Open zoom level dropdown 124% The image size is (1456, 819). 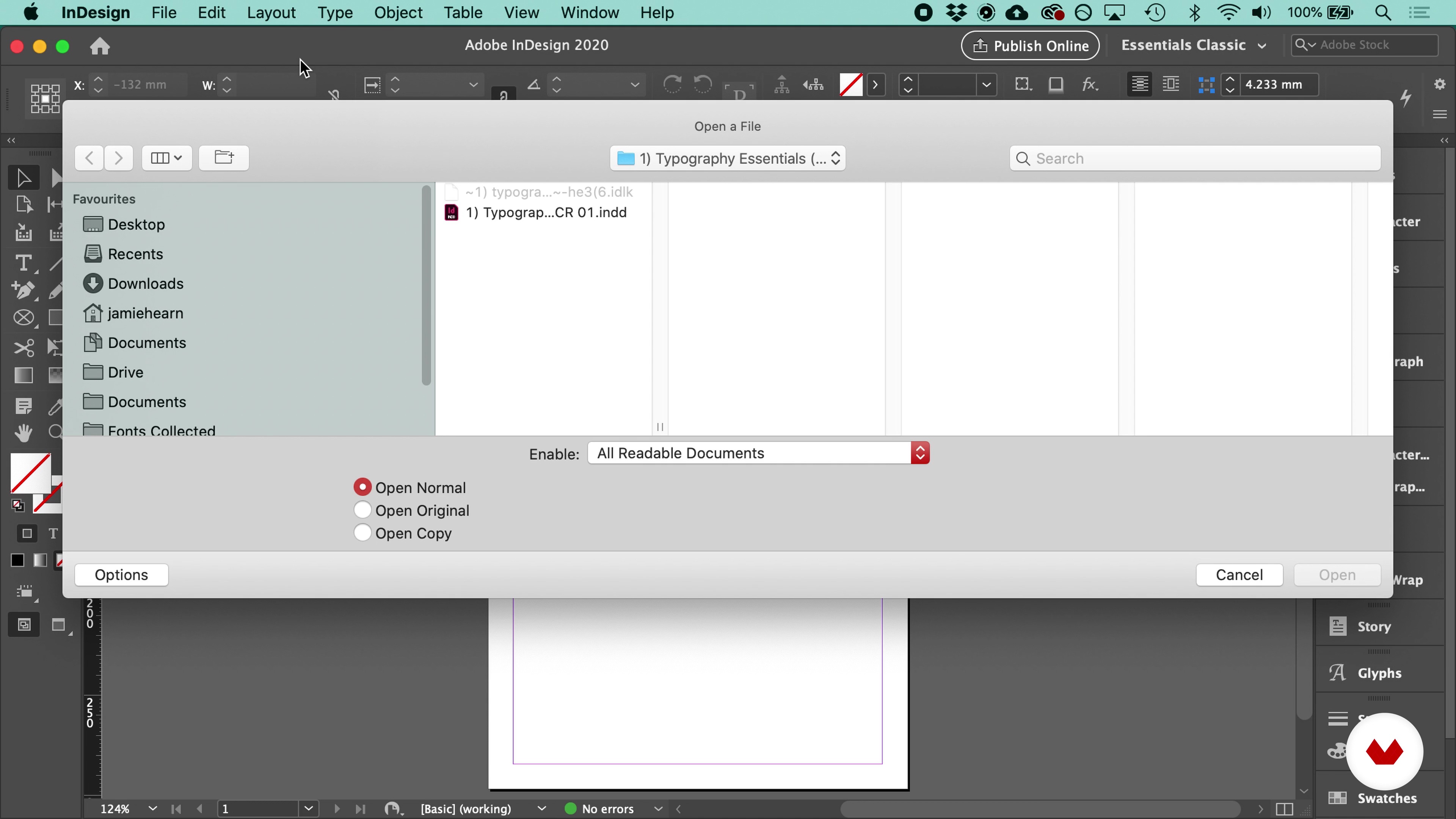[x=152, y=809]
